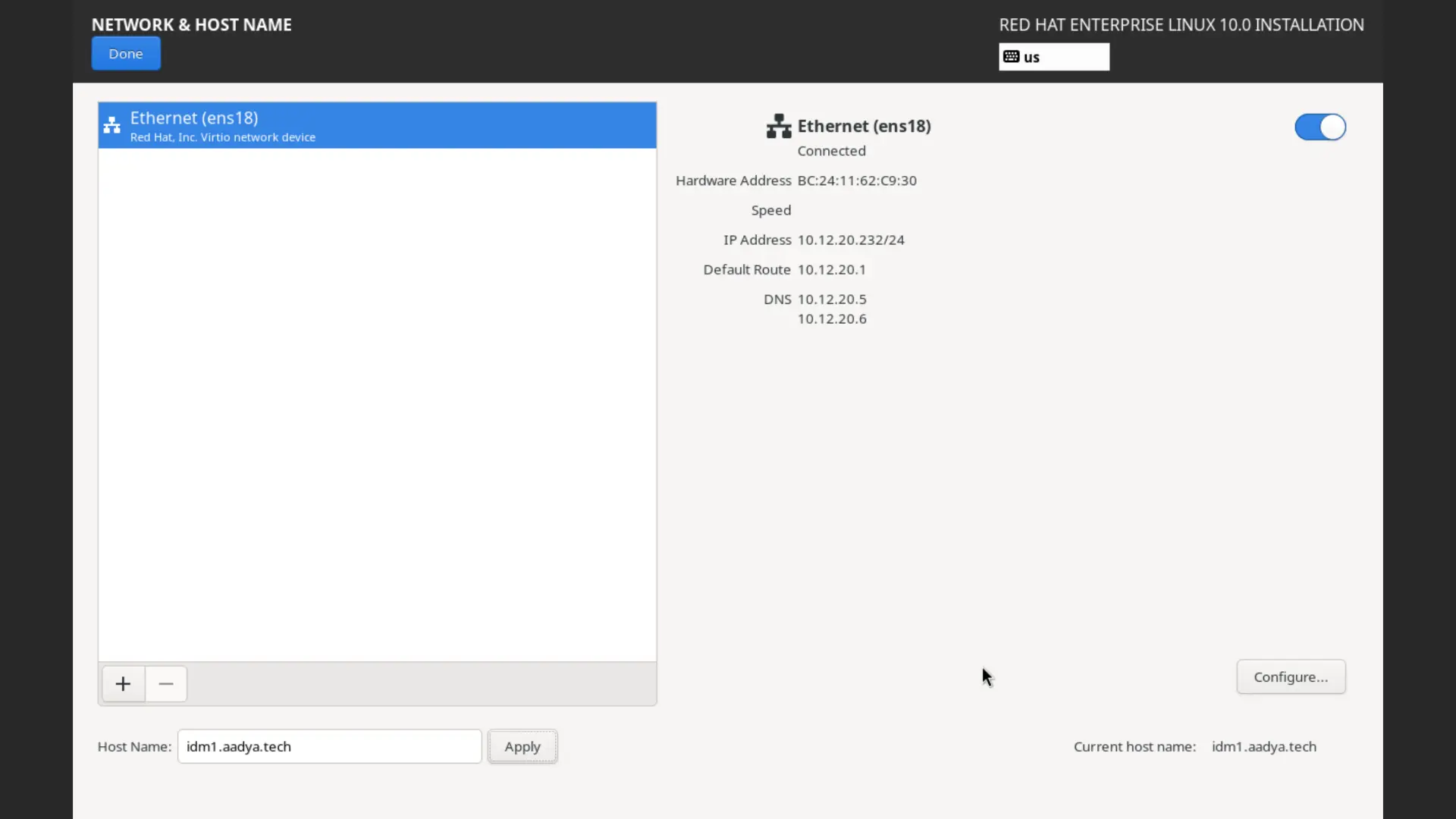
Task: Click the network icon in the details panel
Action: tap(778, 126)
